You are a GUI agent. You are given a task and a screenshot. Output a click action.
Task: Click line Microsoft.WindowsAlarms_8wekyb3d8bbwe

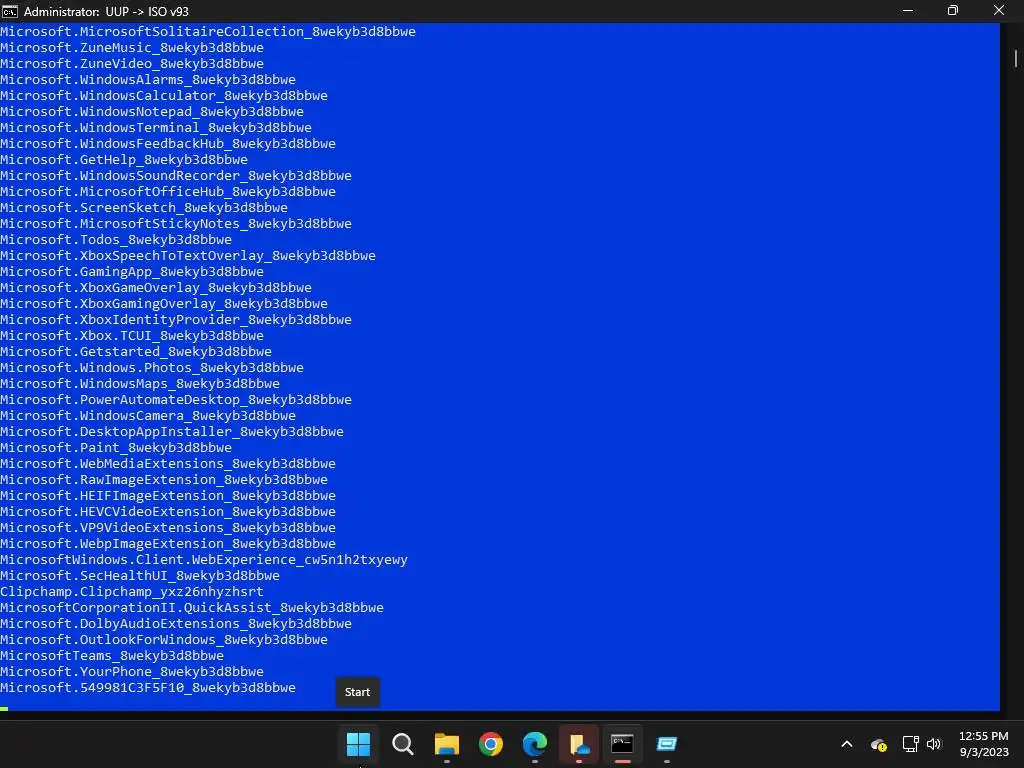pos(148,80)
